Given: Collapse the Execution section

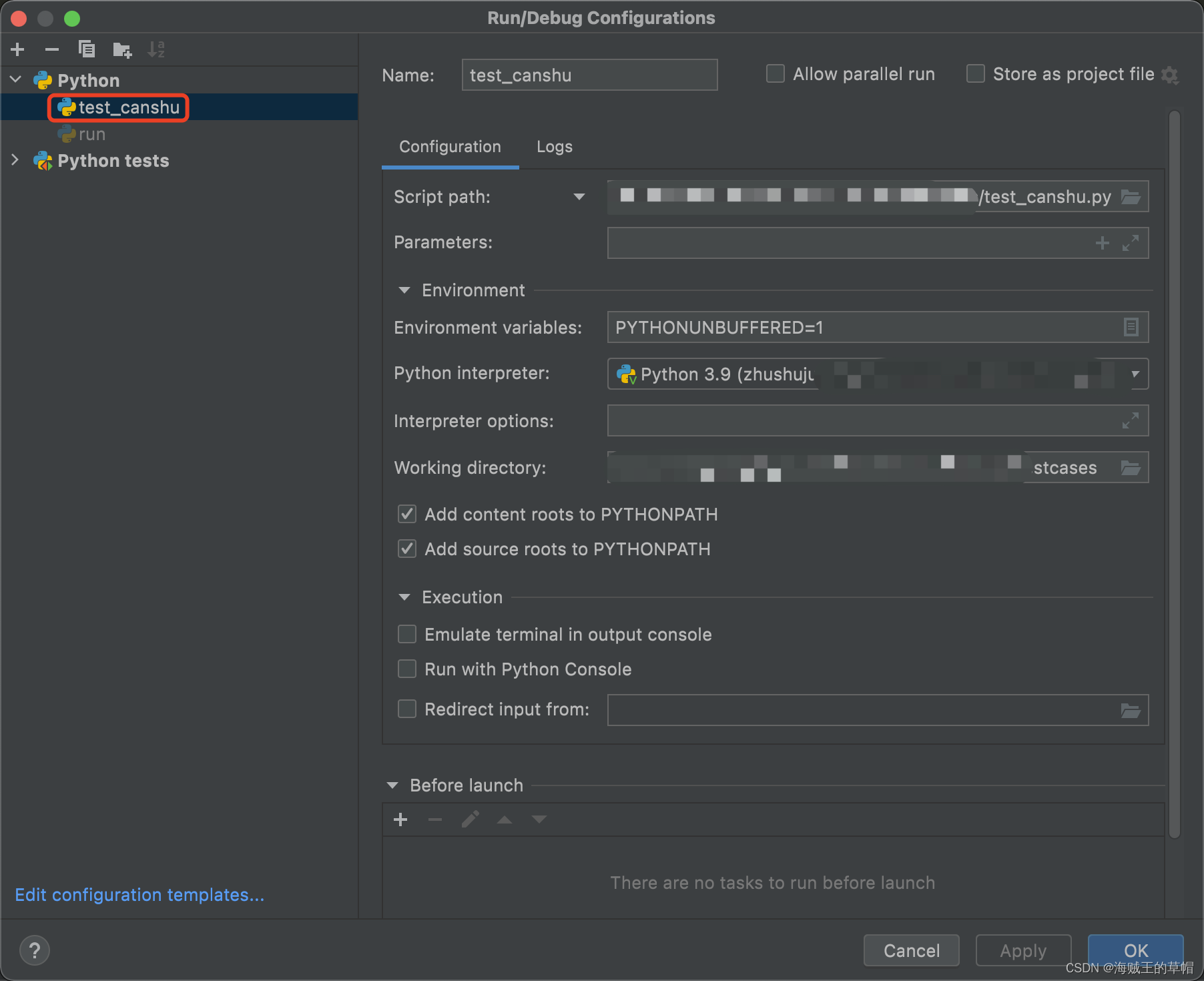Looking at the screenshot, I should point(404,597).
